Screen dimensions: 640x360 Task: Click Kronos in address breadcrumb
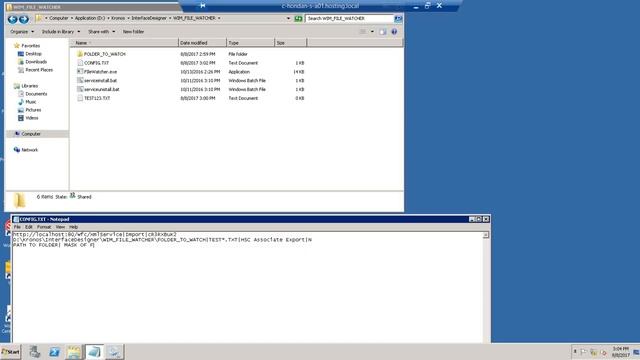[x=118, y=18]
